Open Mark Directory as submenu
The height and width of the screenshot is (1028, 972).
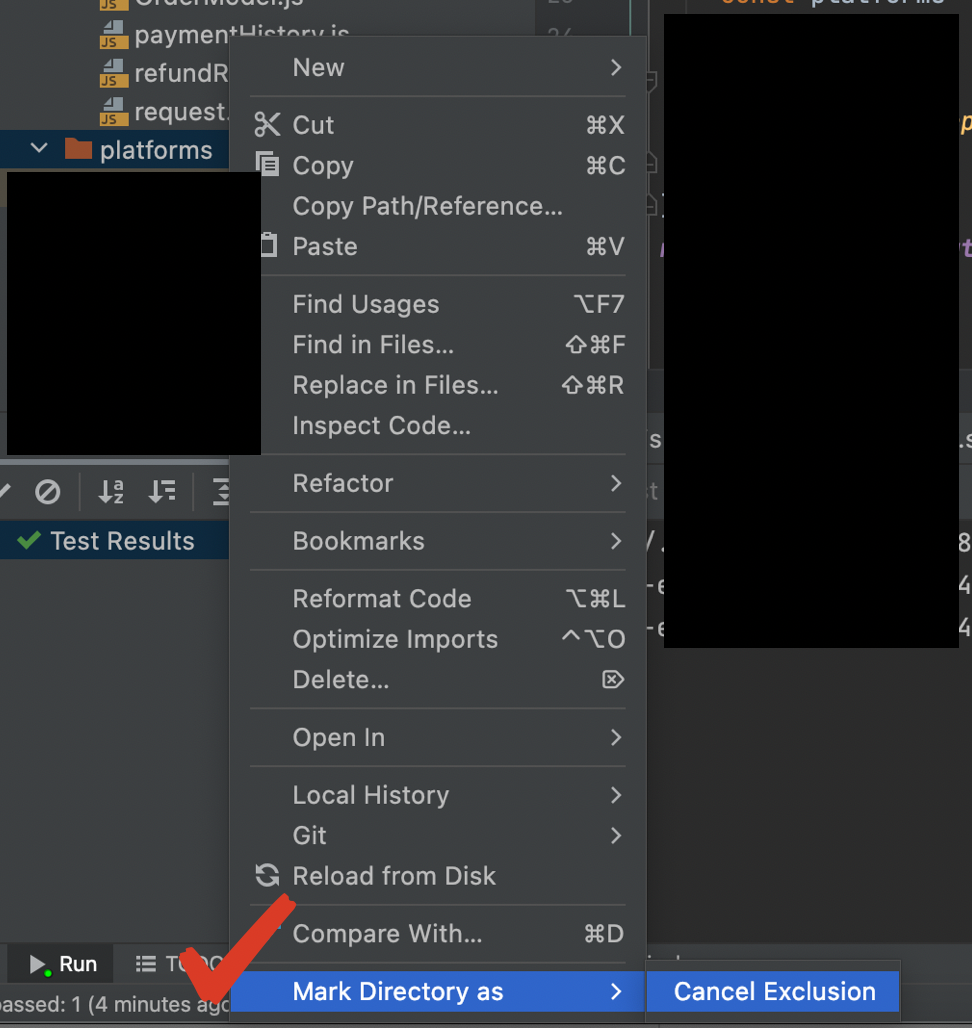[438, 992]
